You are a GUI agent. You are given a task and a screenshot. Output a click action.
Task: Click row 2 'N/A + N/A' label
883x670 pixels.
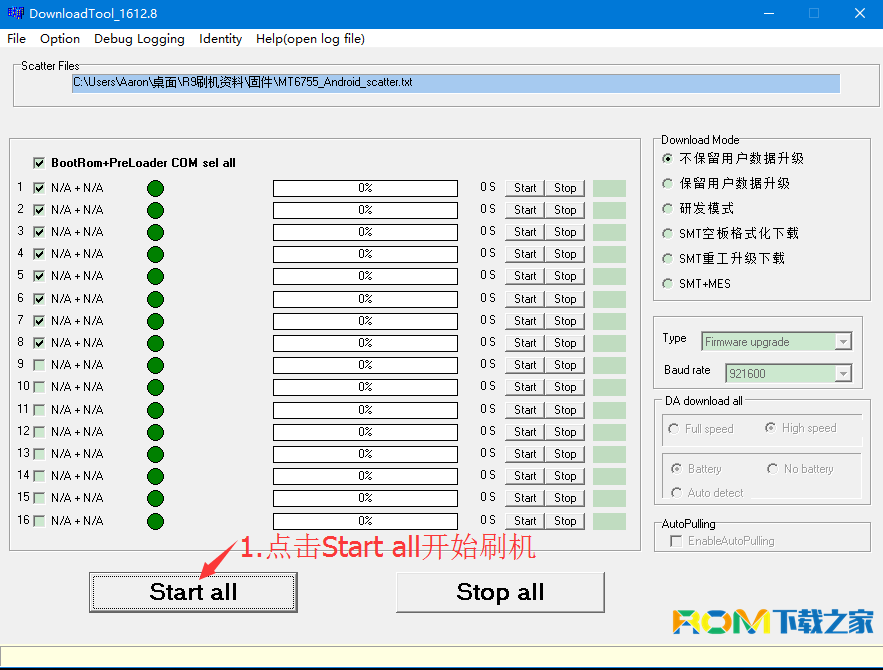click(77, 210)
